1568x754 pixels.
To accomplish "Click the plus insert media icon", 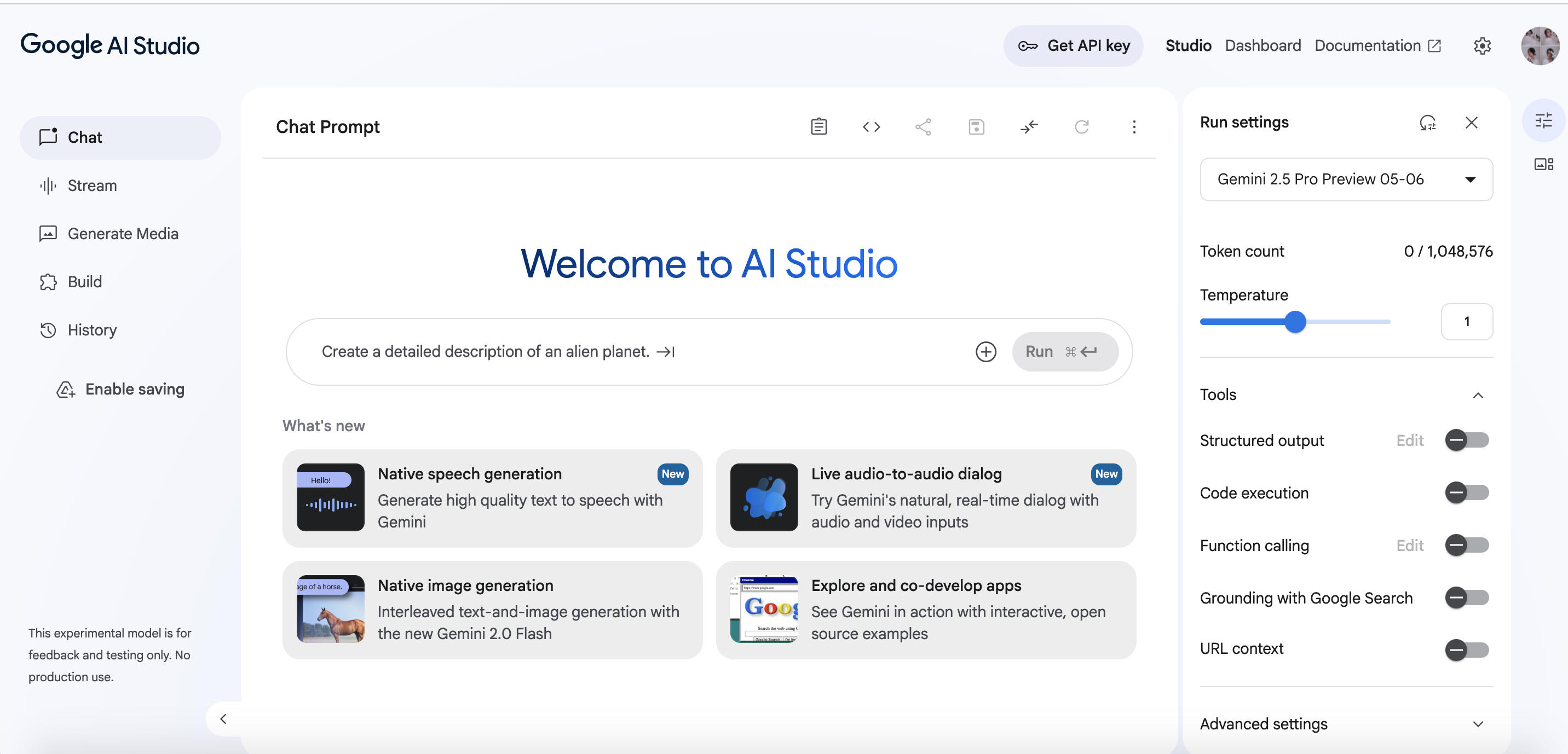I will coord(985,351).
